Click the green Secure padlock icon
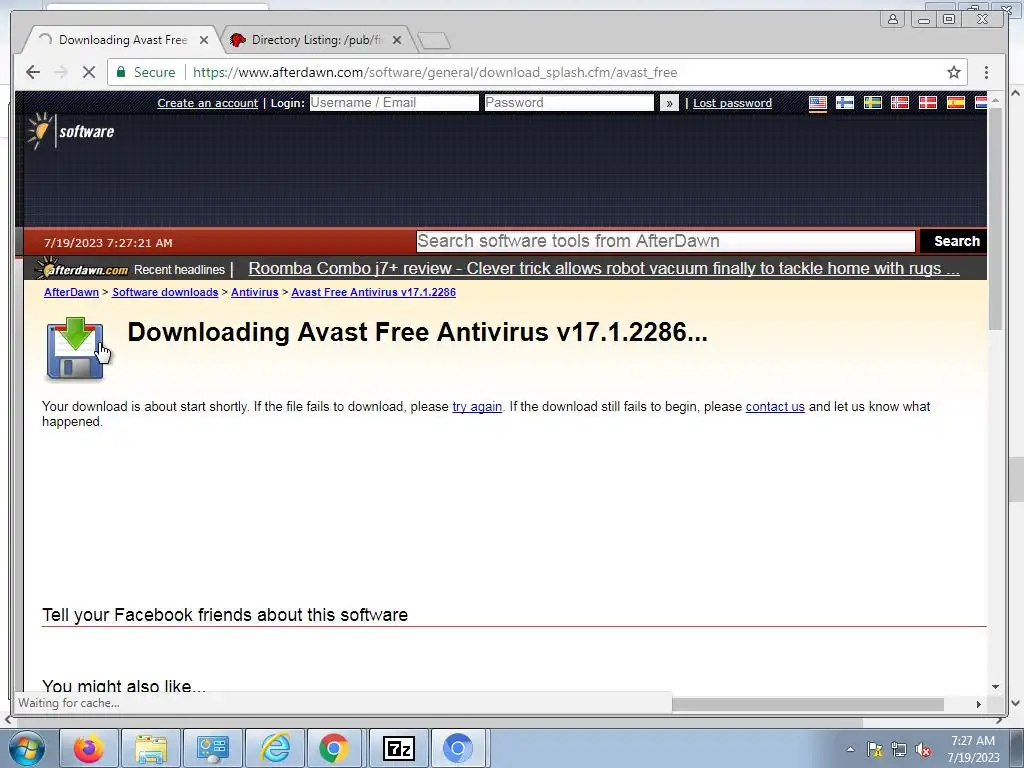The image size is (1024, 768). point(121,72)
